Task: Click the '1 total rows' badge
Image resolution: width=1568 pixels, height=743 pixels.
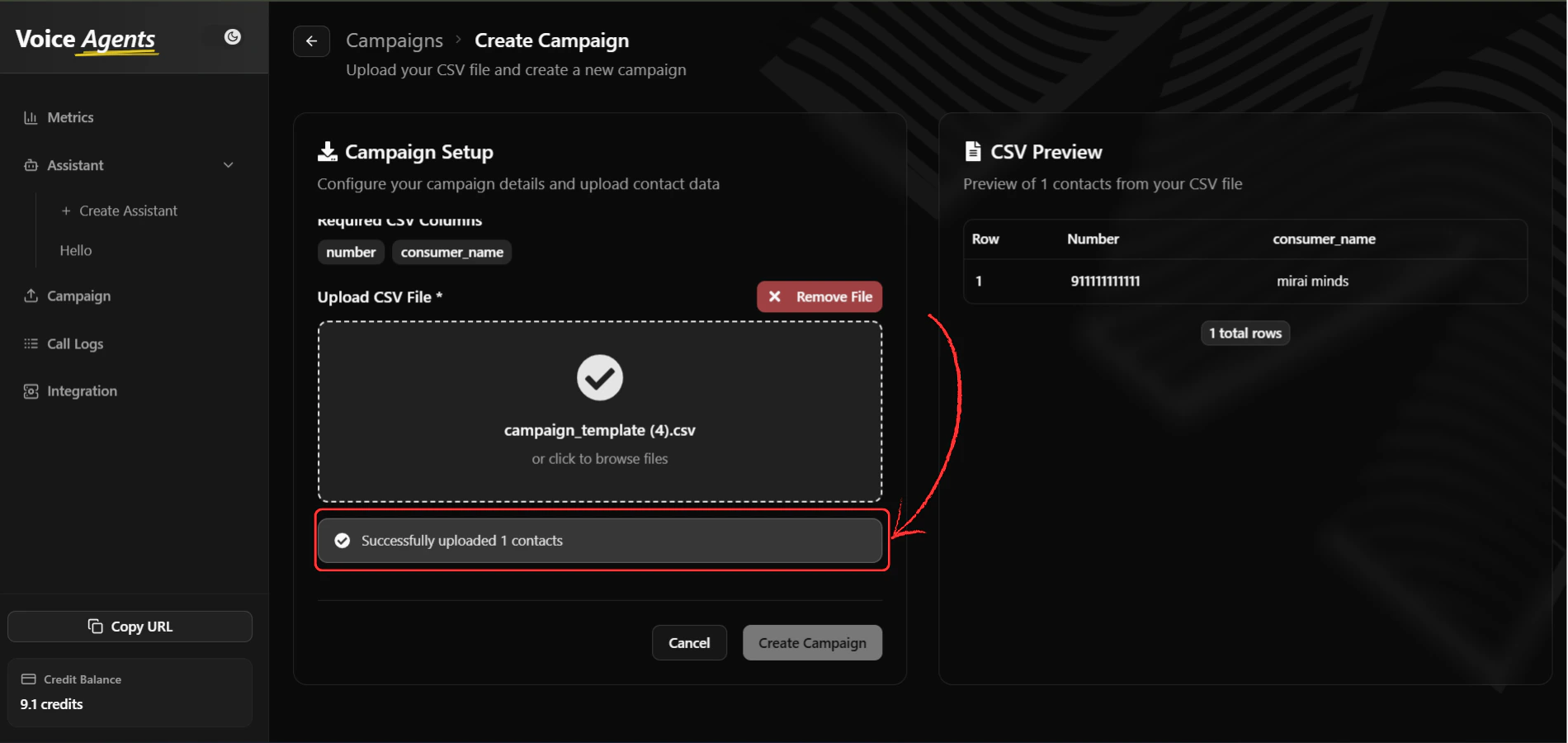Action: tap(1244, 333)
